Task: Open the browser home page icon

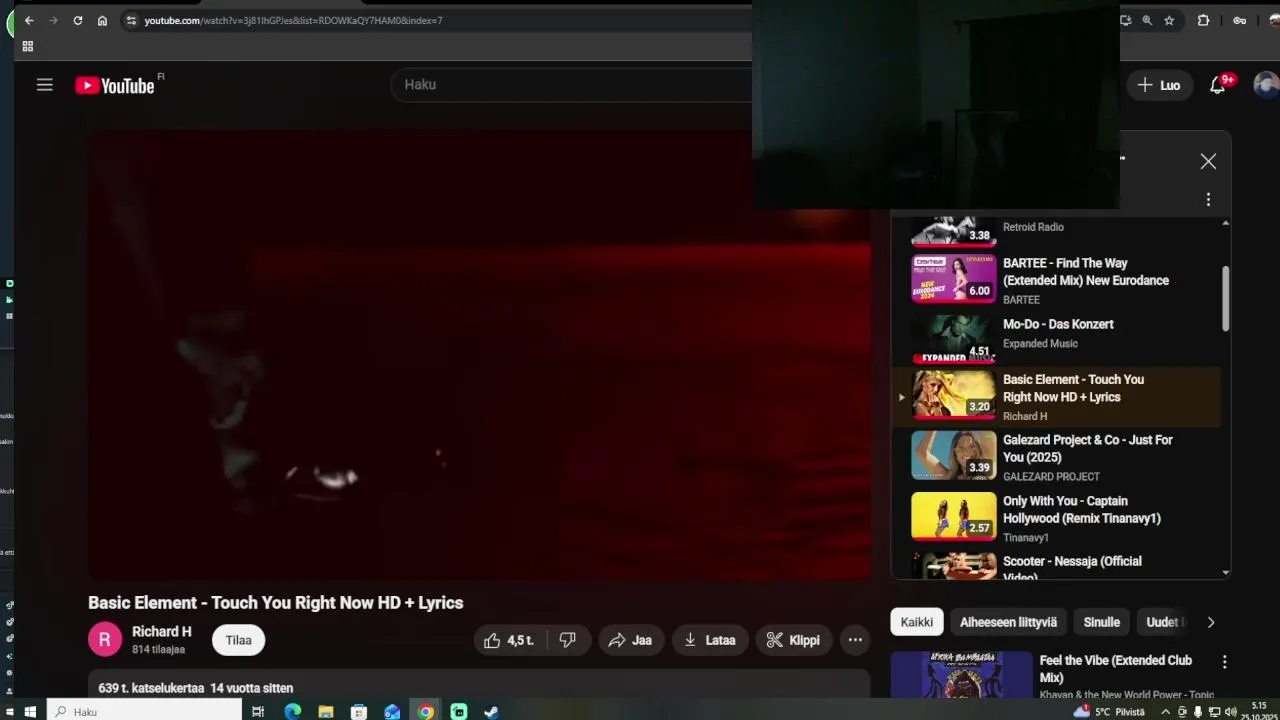Action: click(x=102, y=20)
